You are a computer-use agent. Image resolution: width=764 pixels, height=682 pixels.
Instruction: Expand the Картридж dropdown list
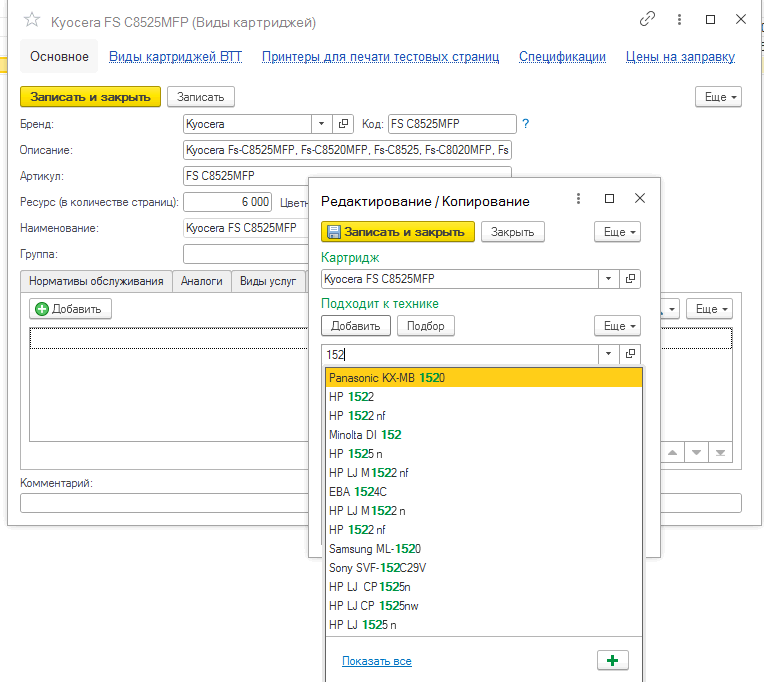tap(609, 279)
